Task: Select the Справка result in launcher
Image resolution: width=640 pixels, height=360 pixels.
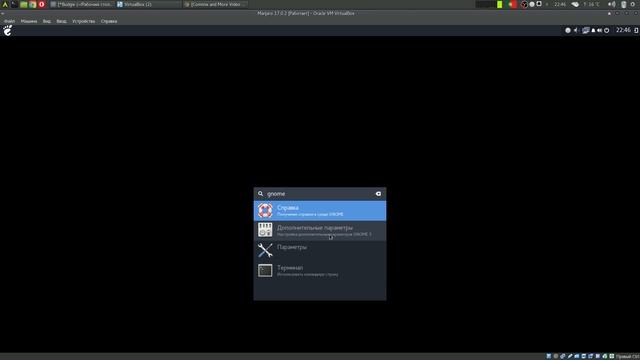Action: click(x=320, y=211)
